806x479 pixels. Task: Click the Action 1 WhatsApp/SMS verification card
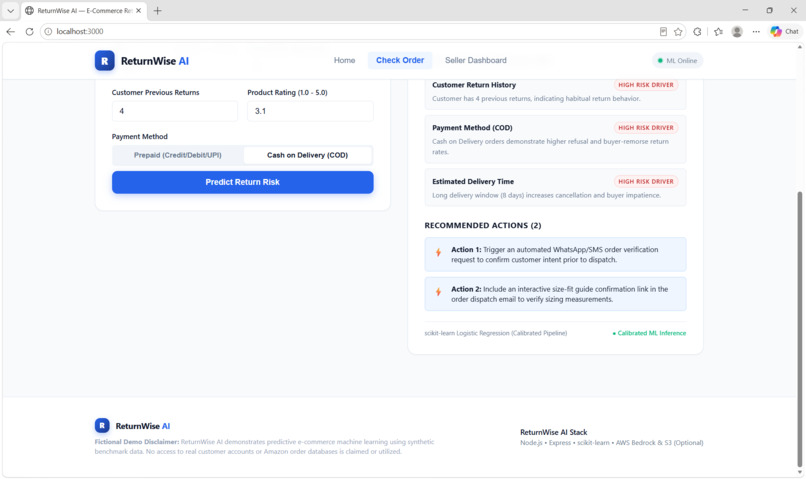pyautogui.click(x=555, y=254)
